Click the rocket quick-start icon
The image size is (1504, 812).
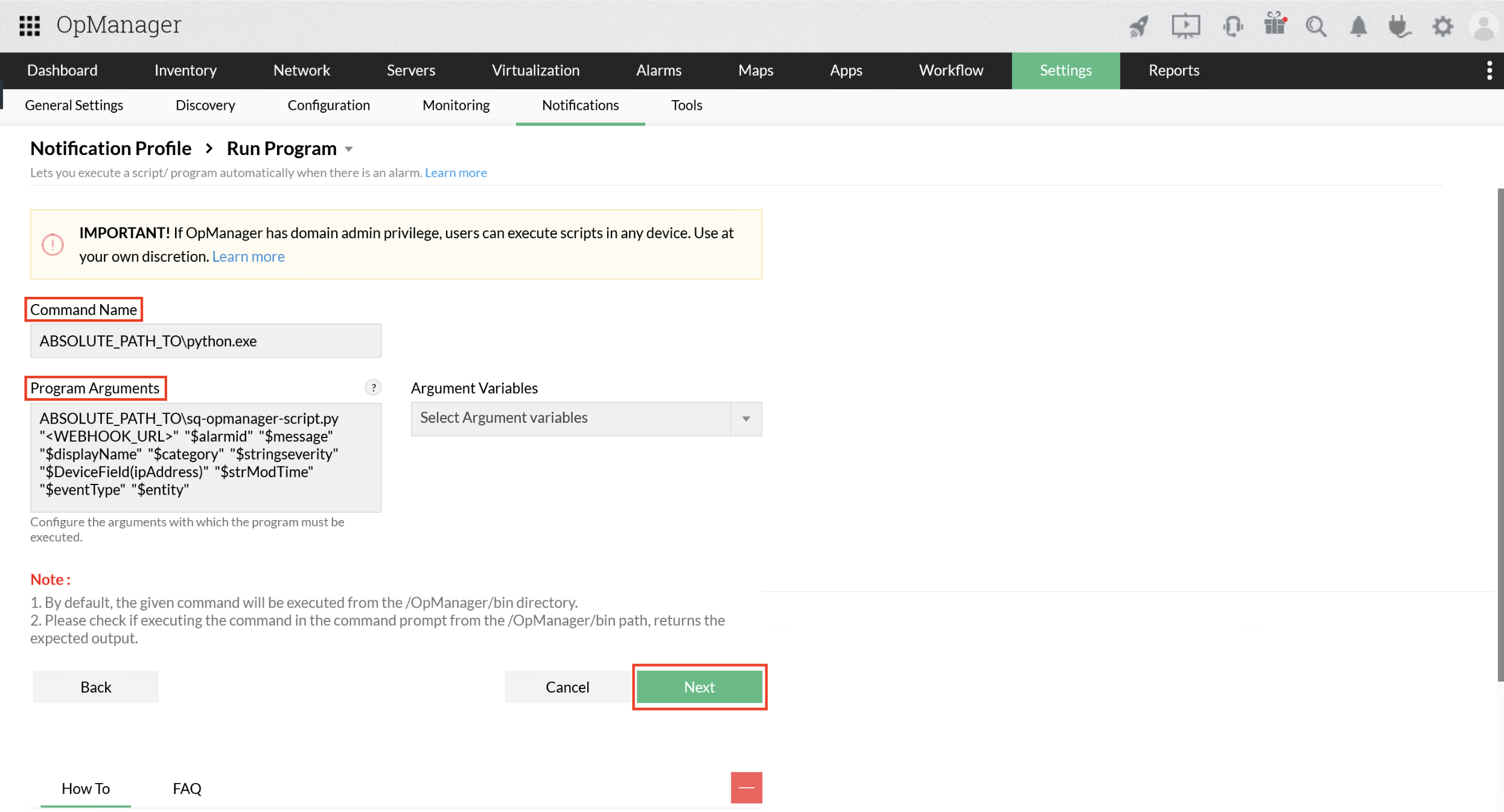[1139, 26]
